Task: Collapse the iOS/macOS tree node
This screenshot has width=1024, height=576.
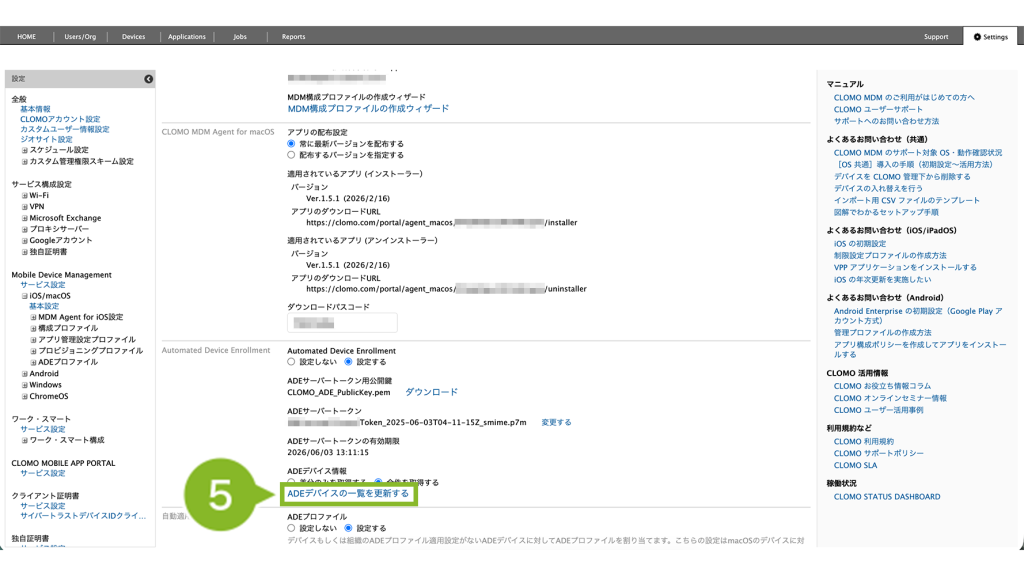Action: (x=24, y=296)
